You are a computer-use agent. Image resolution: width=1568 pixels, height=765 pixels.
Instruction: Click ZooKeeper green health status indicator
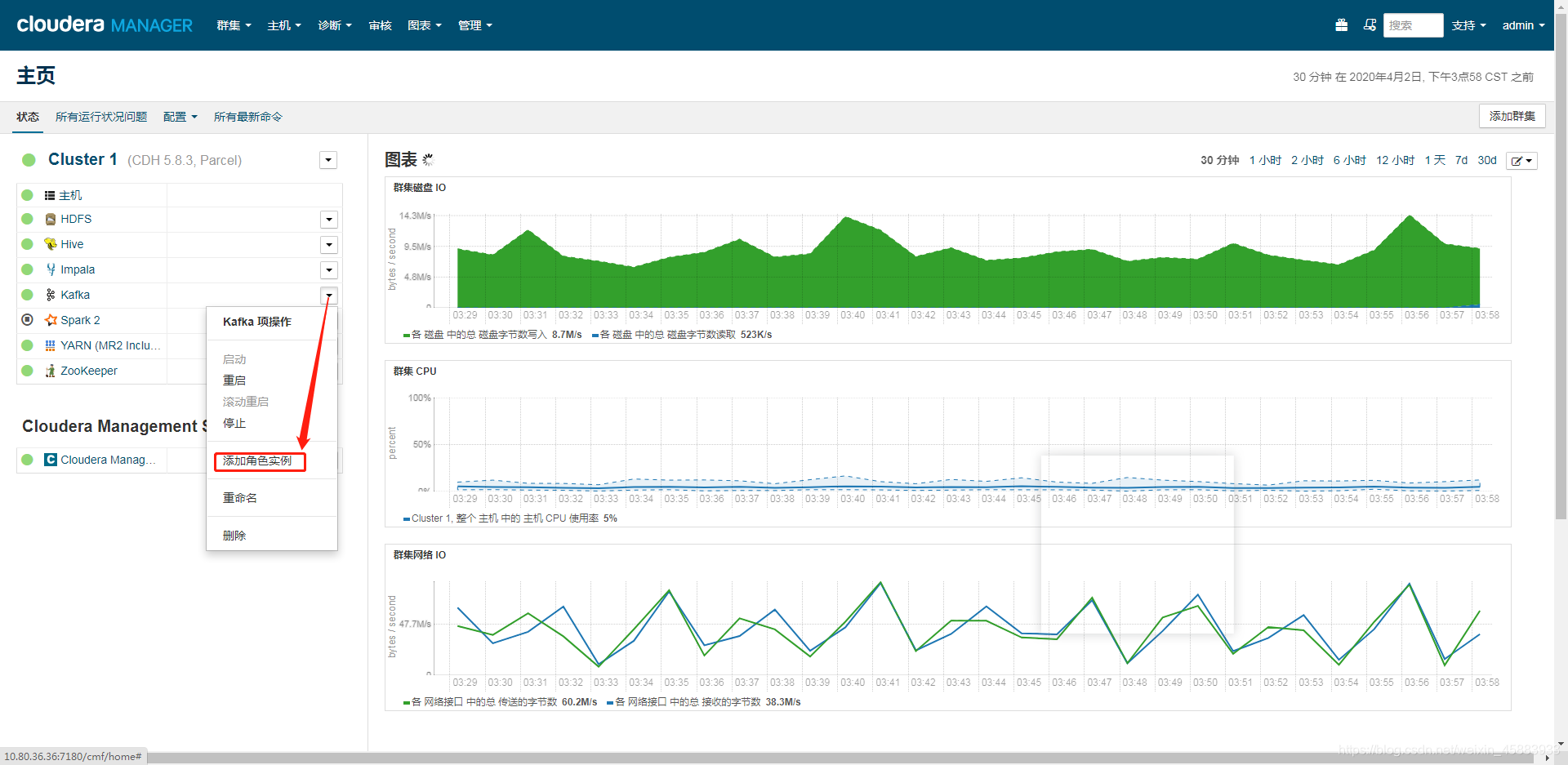pos(27,371)
